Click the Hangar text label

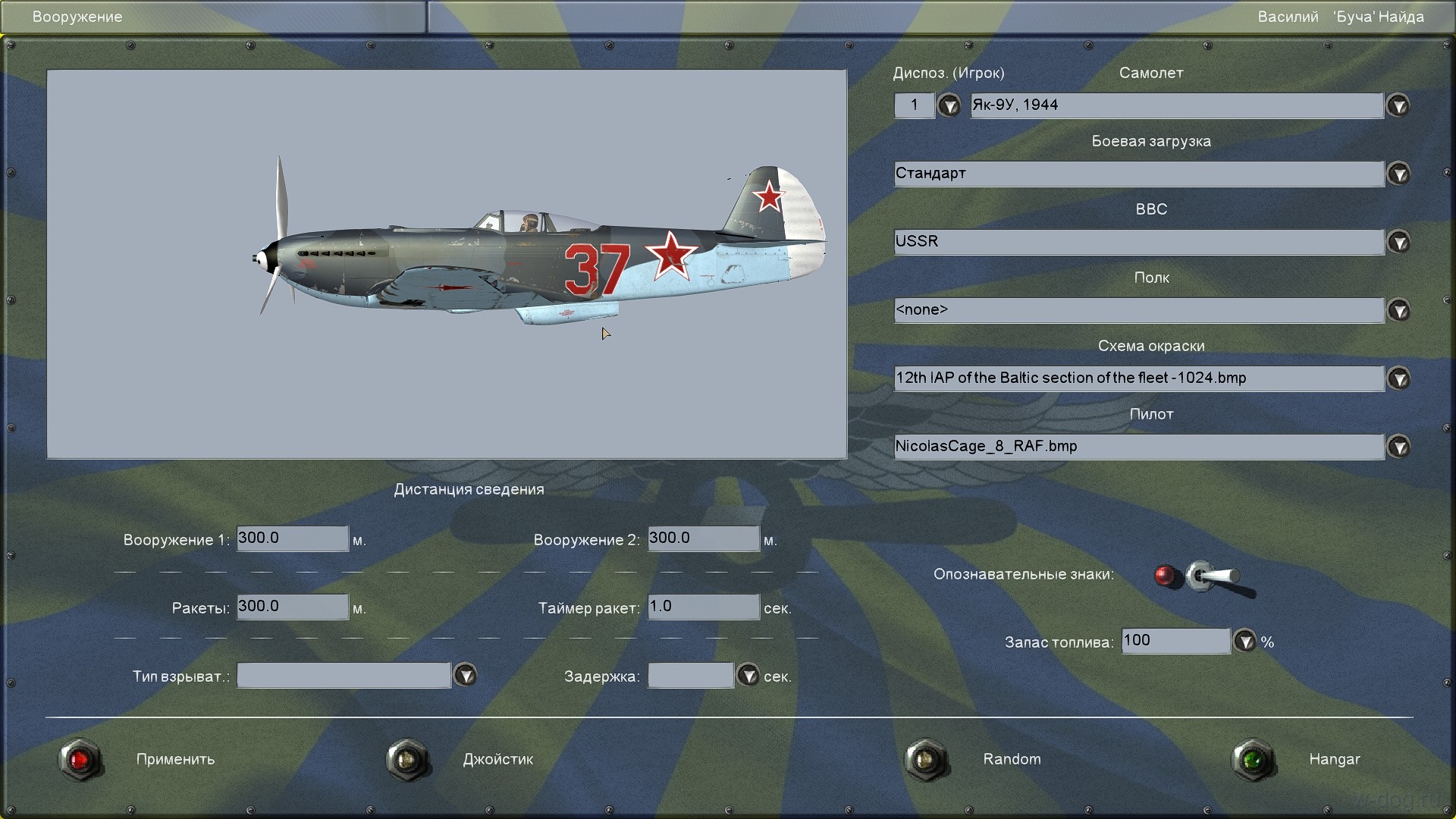(x=1334, y=759)
